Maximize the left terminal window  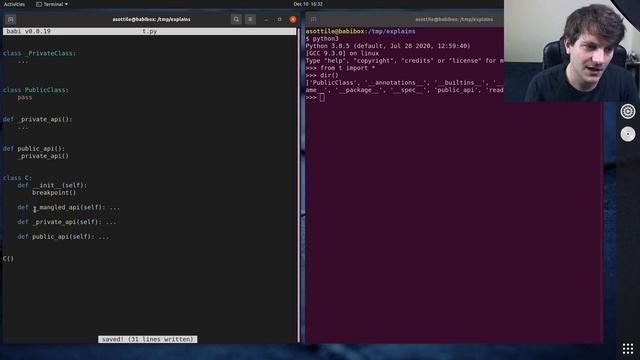(280, 19)
